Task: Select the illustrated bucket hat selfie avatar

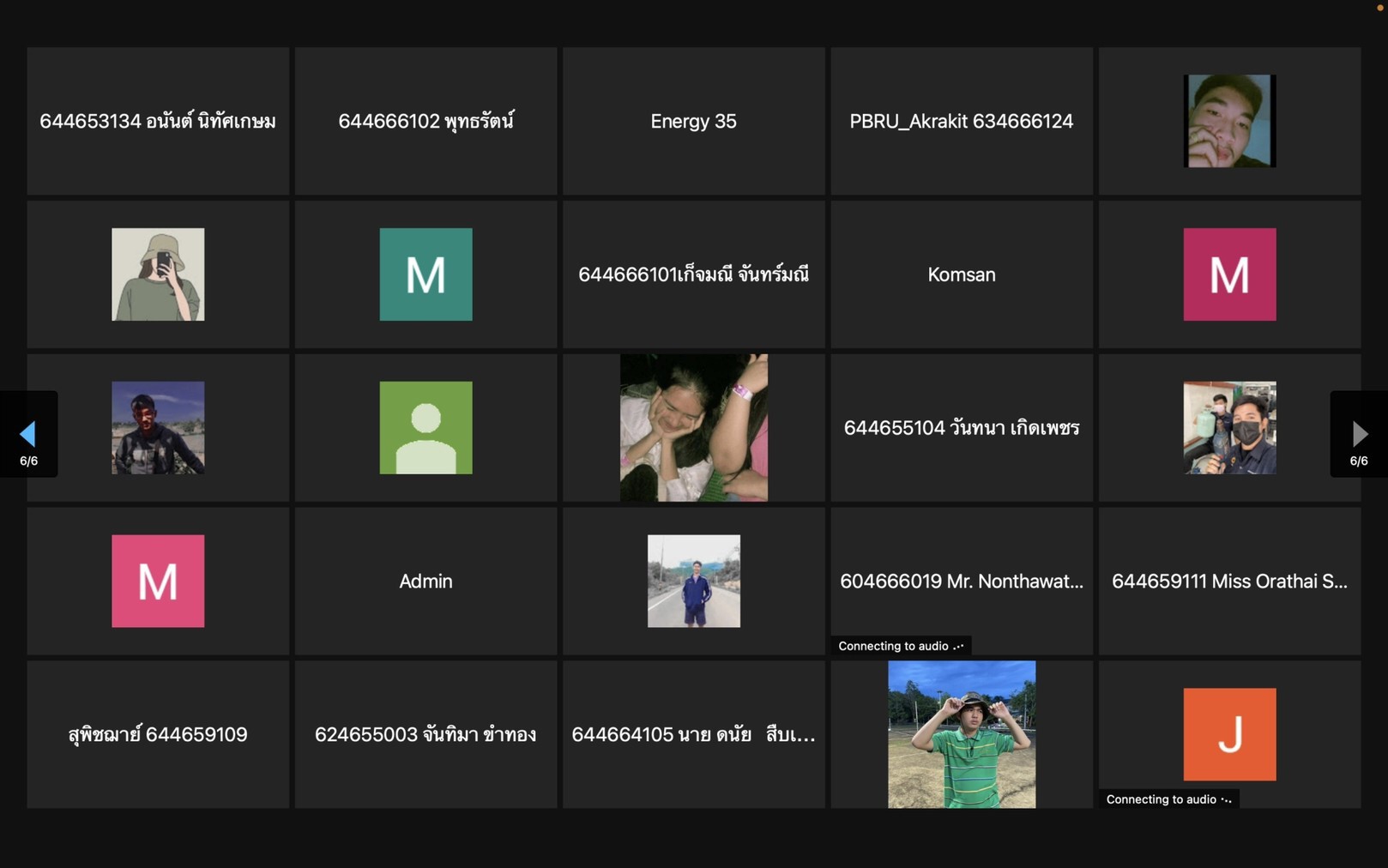Action: (158, 274)
